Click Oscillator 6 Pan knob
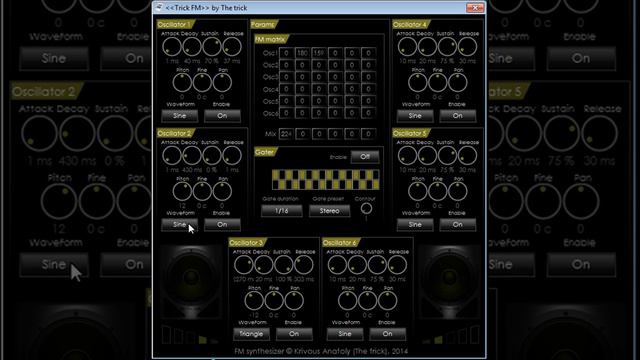 387,301
